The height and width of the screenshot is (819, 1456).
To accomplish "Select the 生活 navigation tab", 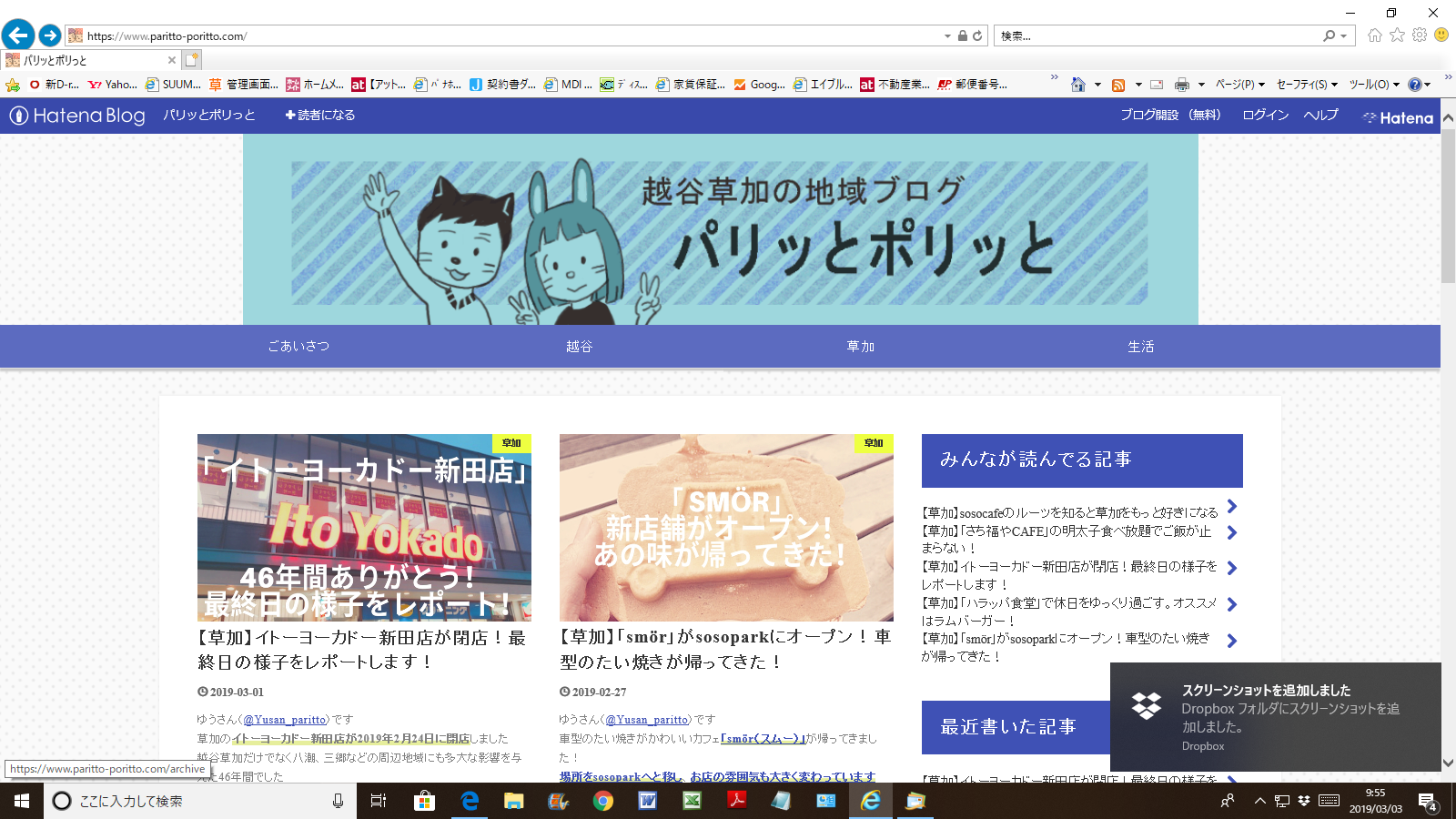I will pyautogui.click(x=1140, y=347).
